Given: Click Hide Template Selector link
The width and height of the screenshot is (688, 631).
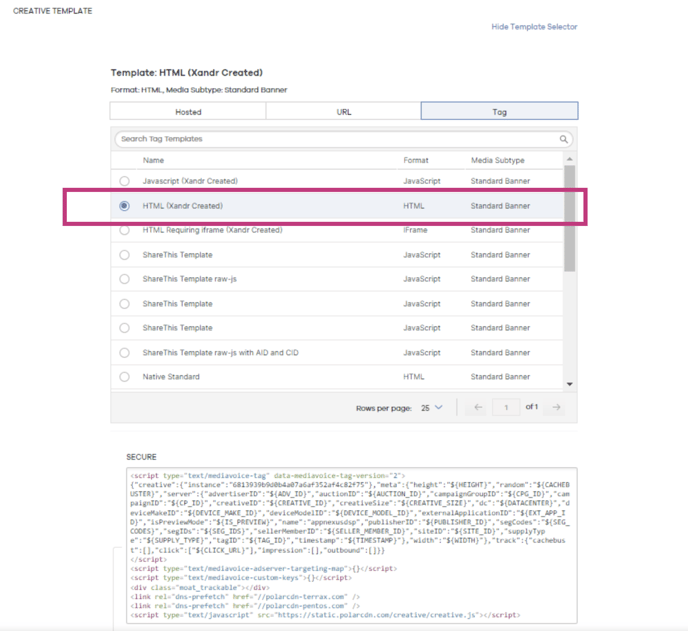Looking at the screenshot, I should point(534,27).
